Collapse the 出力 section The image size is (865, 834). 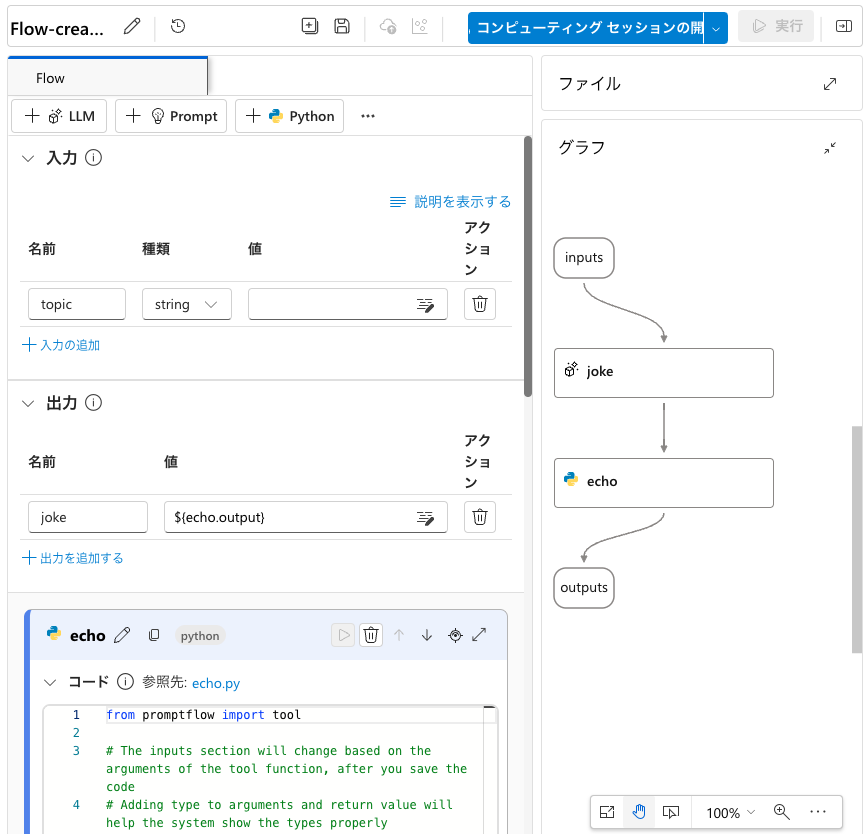click(28, 403)
